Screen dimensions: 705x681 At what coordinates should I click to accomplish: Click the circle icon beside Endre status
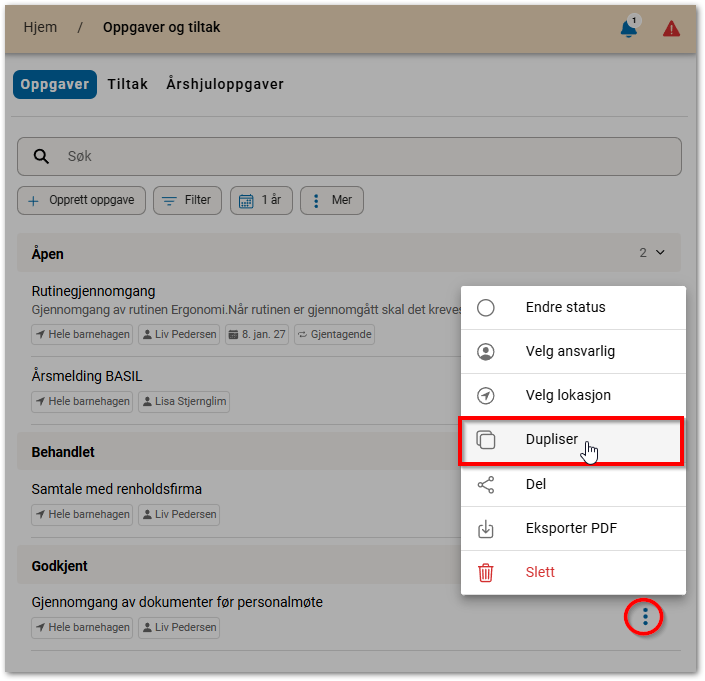(486, 308)
